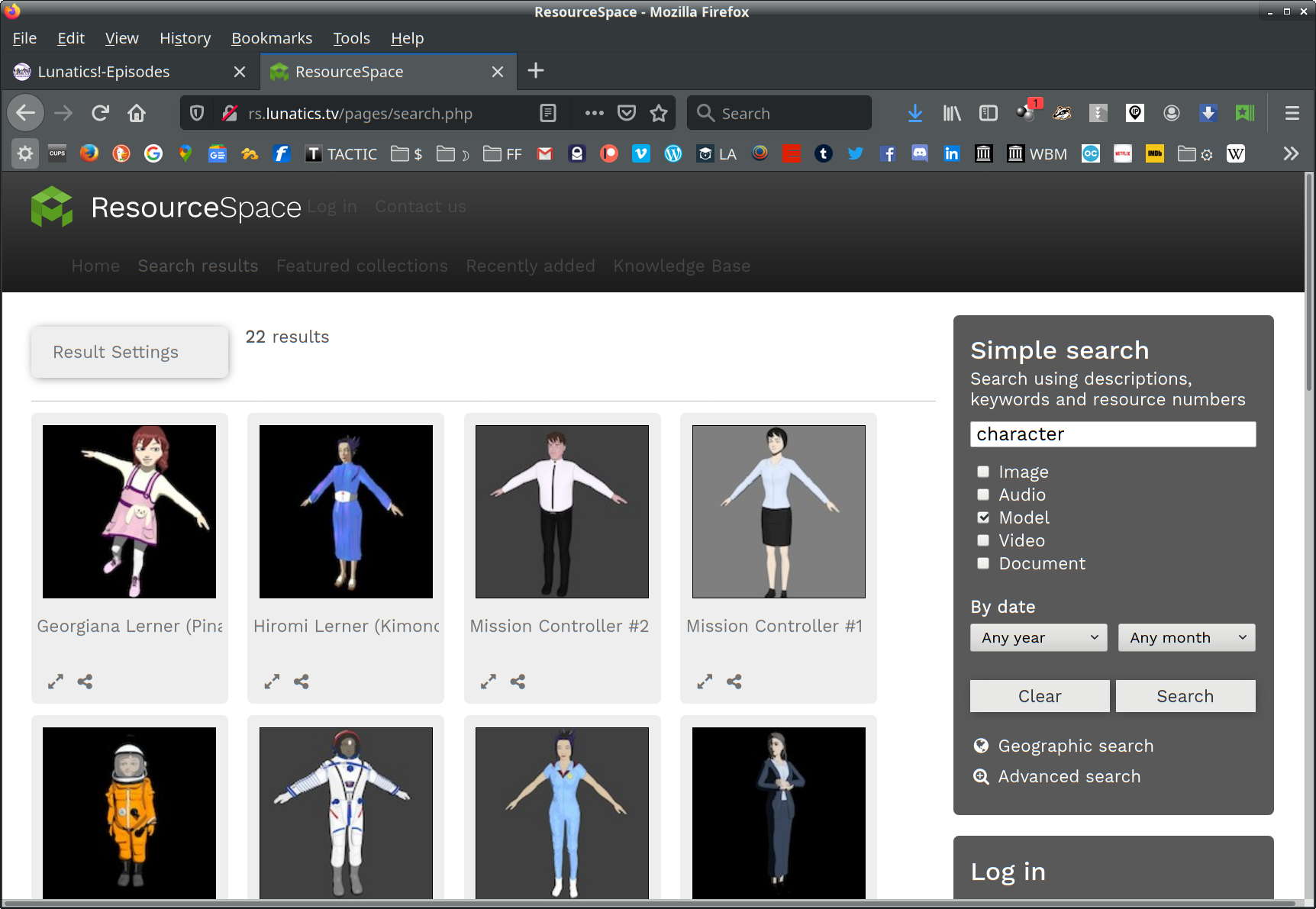Open full screen preview for Mission Controller #1
Screen dimensions: 1316x909
tap(705, 682)
